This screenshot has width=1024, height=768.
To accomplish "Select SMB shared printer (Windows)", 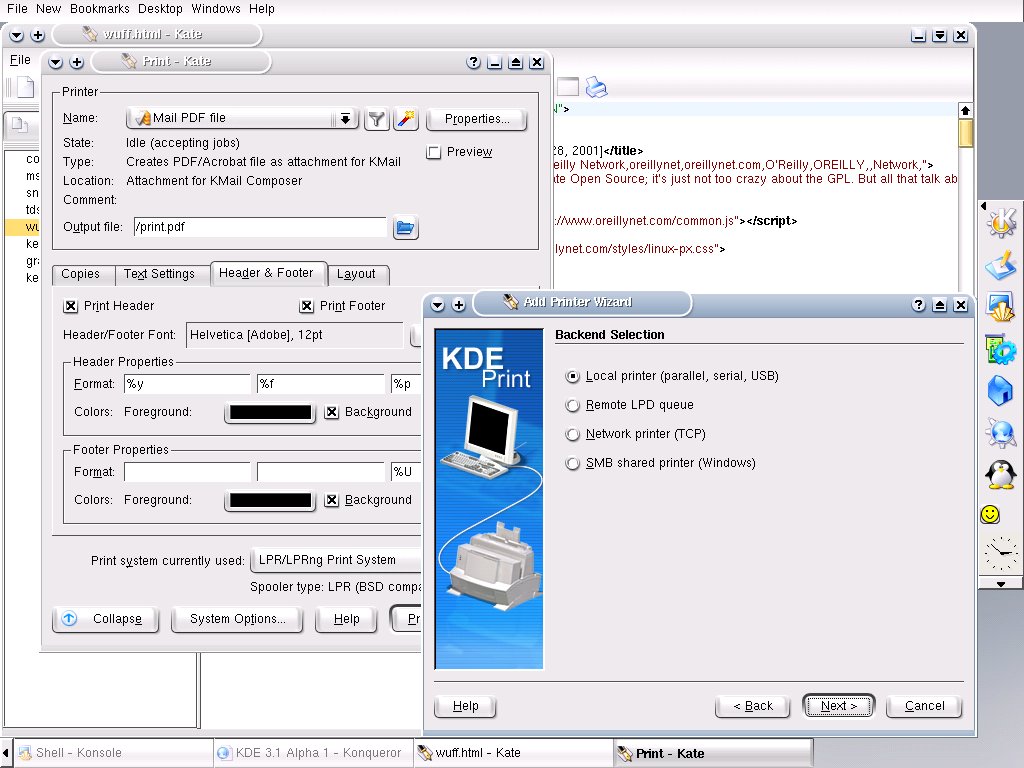I will (x=572, y=463).
